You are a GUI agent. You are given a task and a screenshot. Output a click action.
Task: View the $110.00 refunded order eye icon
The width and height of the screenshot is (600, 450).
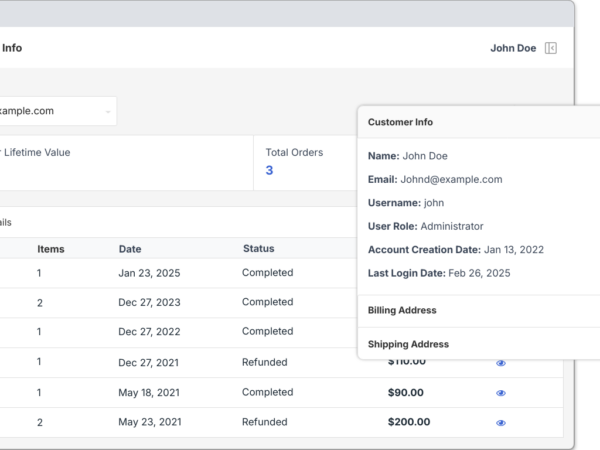click(501, 363)
